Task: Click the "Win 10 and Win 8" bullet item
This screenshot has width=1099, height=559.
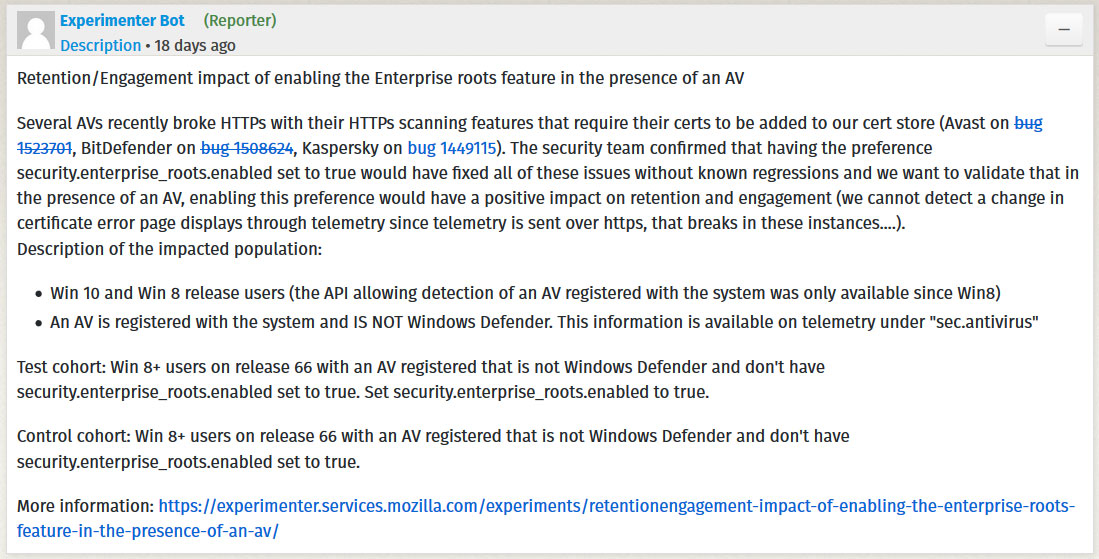Action: 525,293
